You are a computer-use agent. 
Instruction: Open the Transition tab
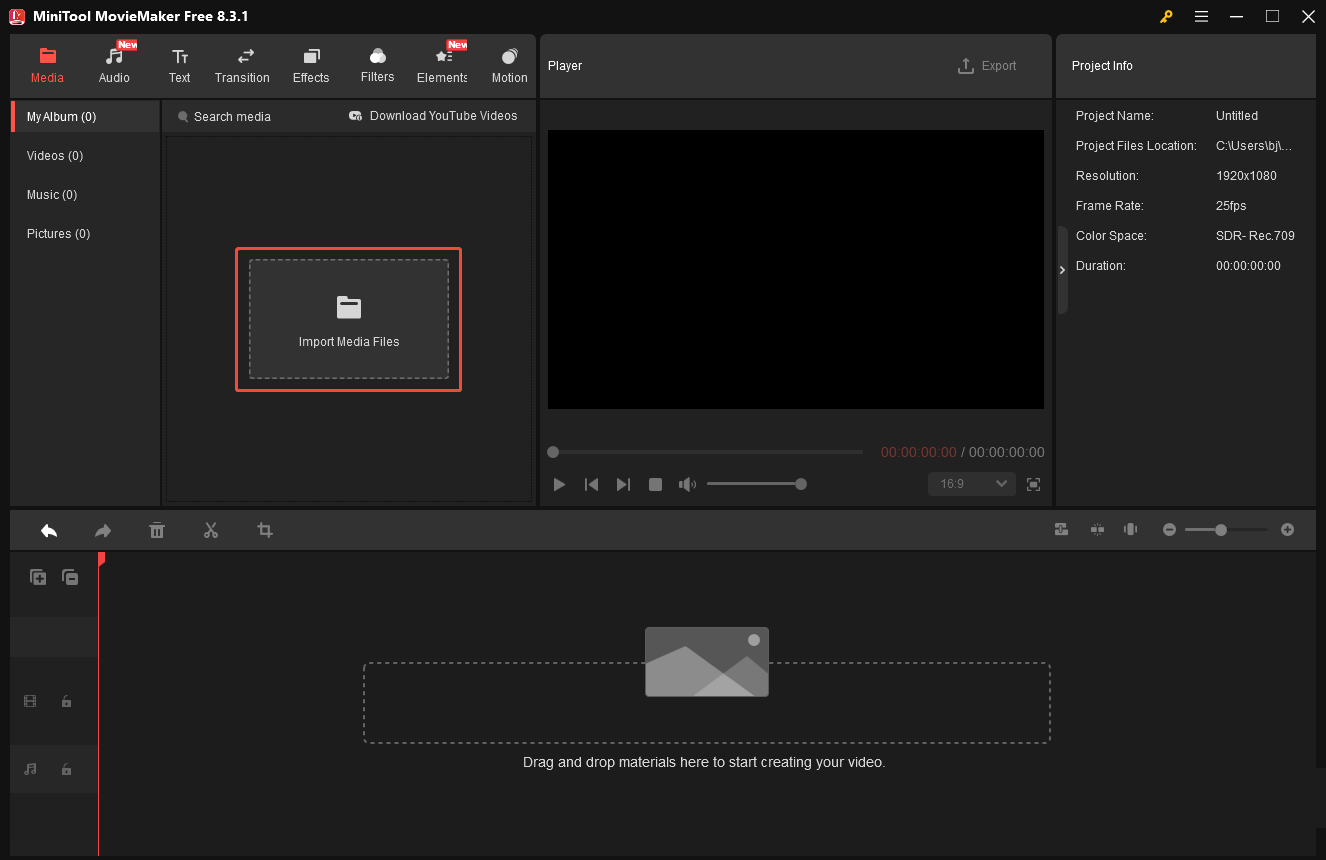(242, 65)
